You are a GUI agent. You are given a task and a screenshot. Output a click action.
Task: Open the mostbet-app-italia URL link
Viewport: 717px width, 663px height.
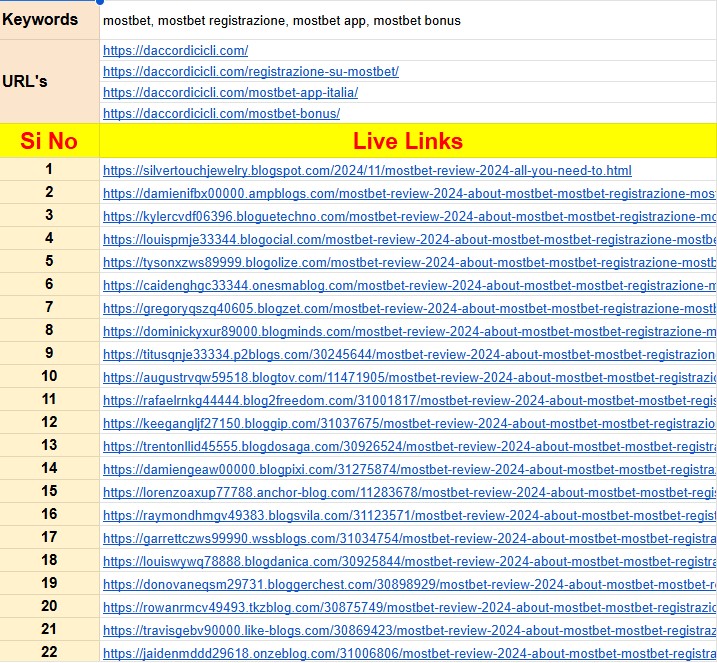[x=230, y=92]
